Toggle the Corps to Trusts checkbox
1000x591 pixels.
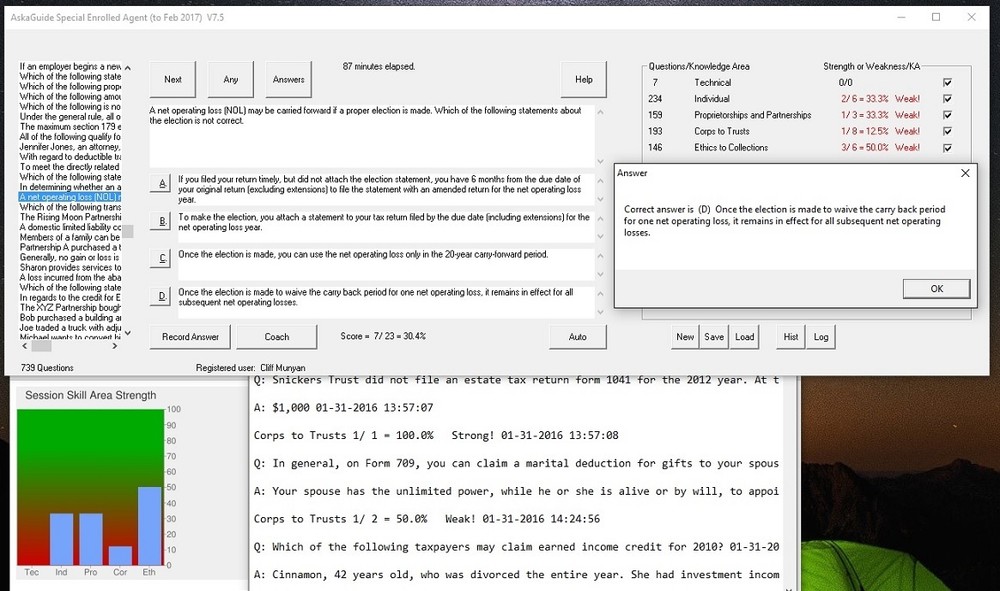(x=946, y=131)
